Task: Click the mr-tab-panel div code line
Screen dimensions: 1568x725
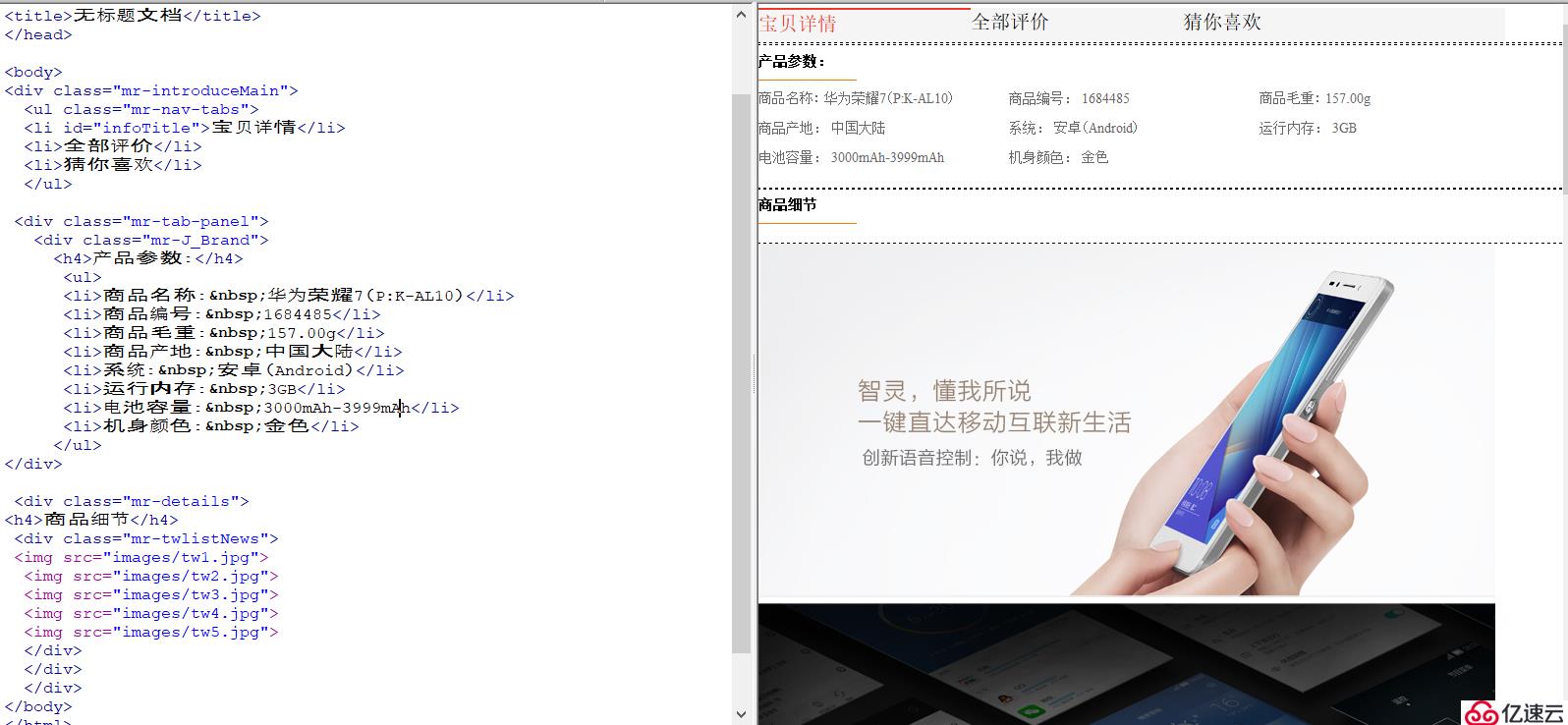Action: (x=141, y=221)
